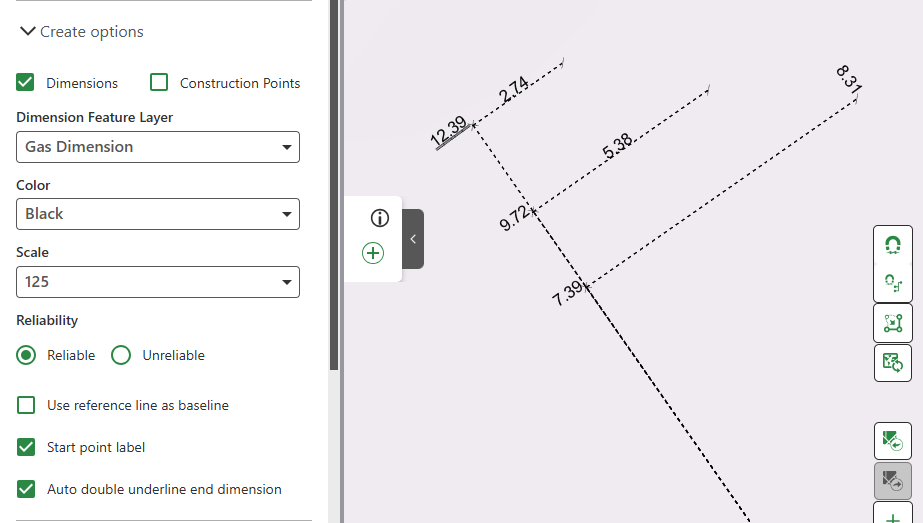Enable Use reference line as baseline
This screenshot has height=523, width=923.
(x=26, y=405)
